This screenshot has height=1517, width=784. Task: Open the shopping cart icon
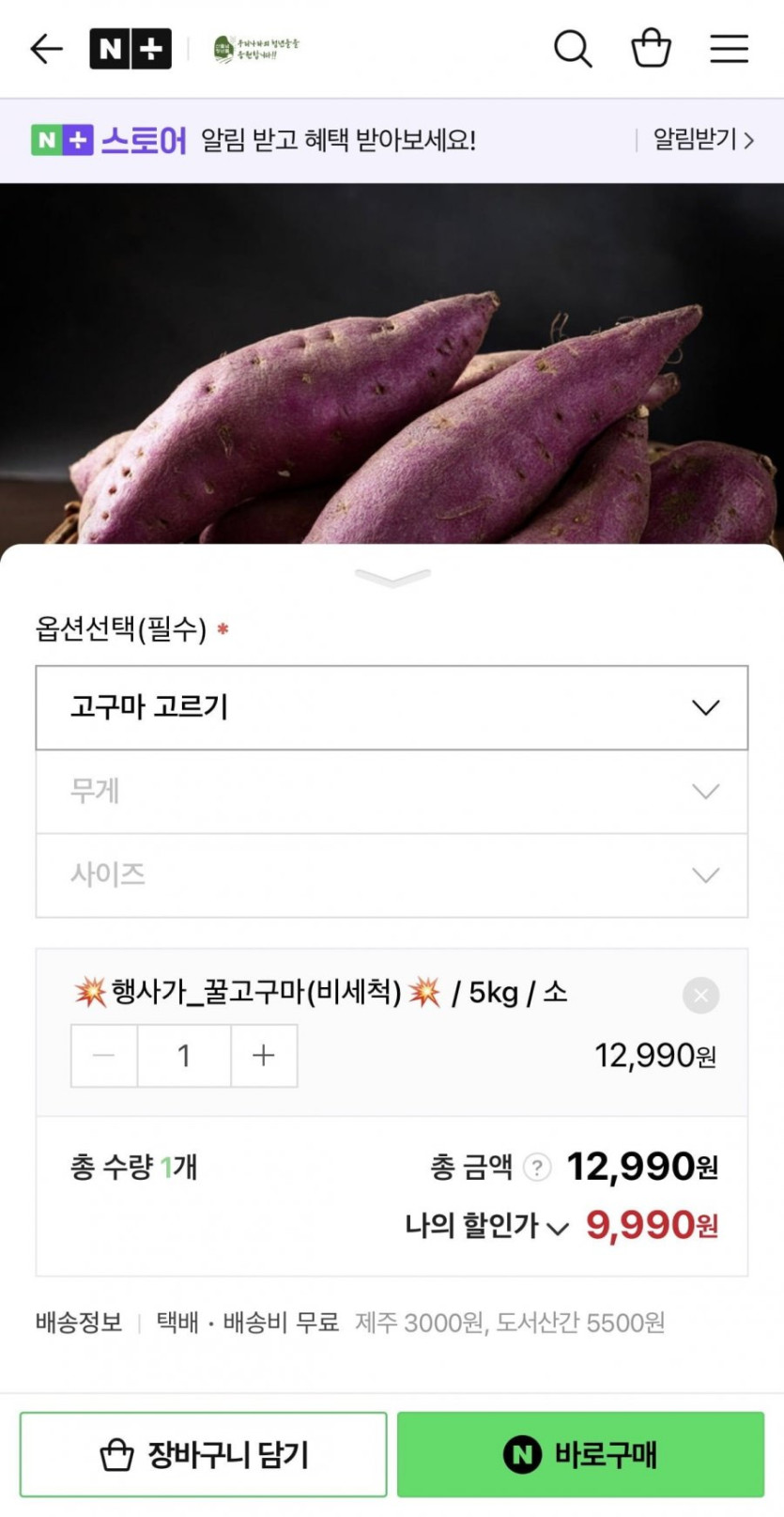point(651,49)
